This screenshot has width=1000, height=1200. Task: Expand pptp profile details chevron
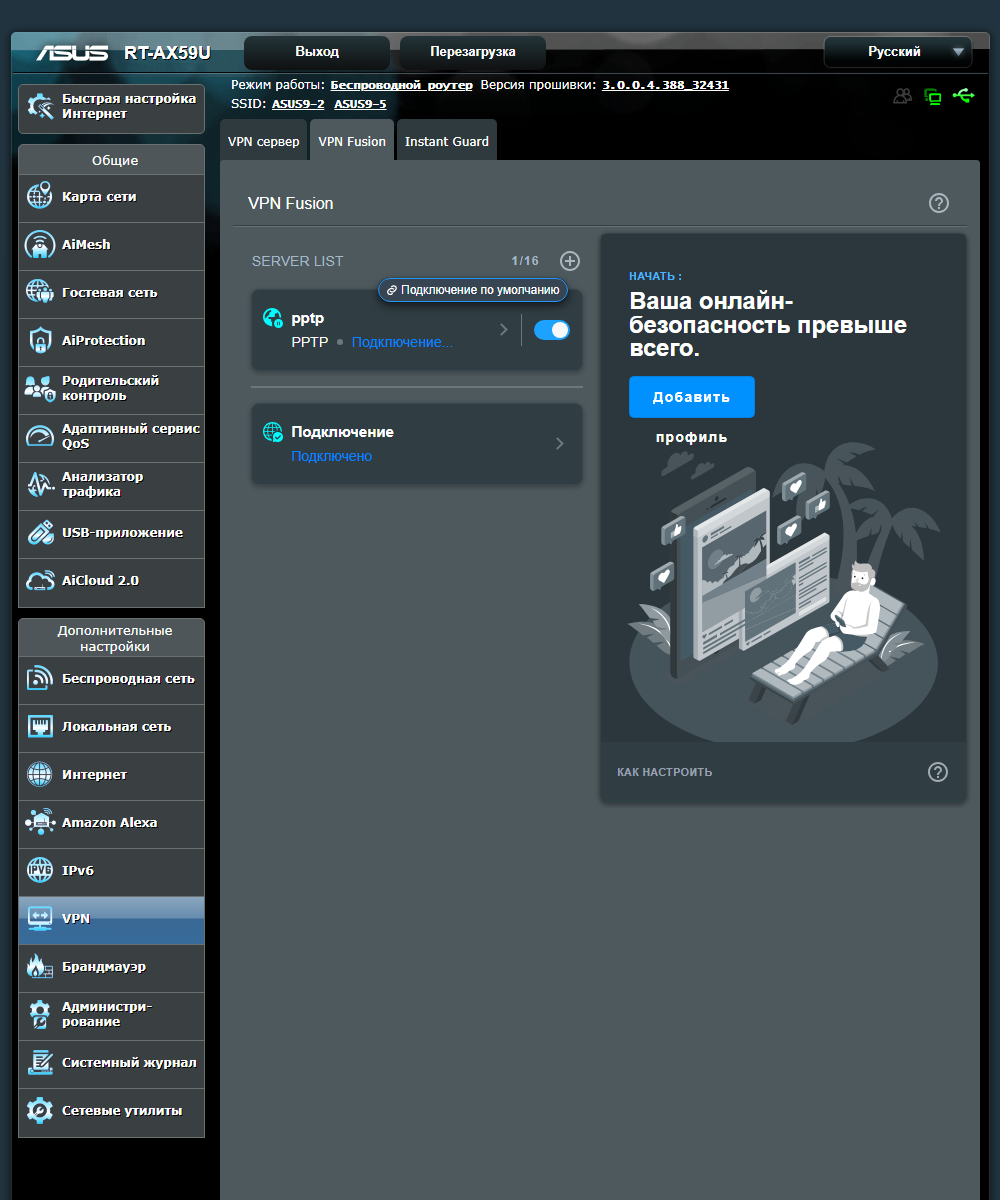[504, 329]
